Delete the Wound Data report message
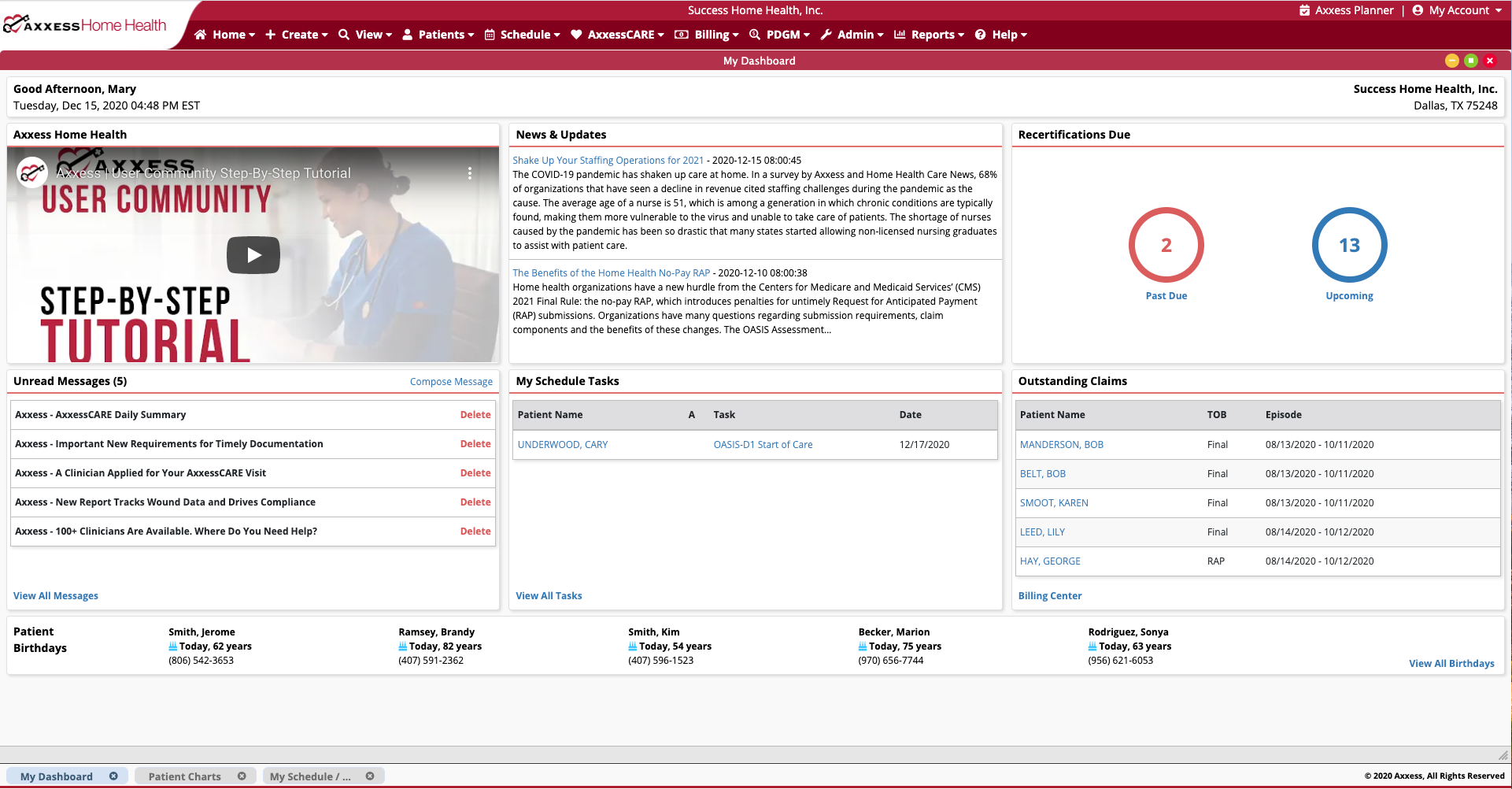 [x=475, y=502]
